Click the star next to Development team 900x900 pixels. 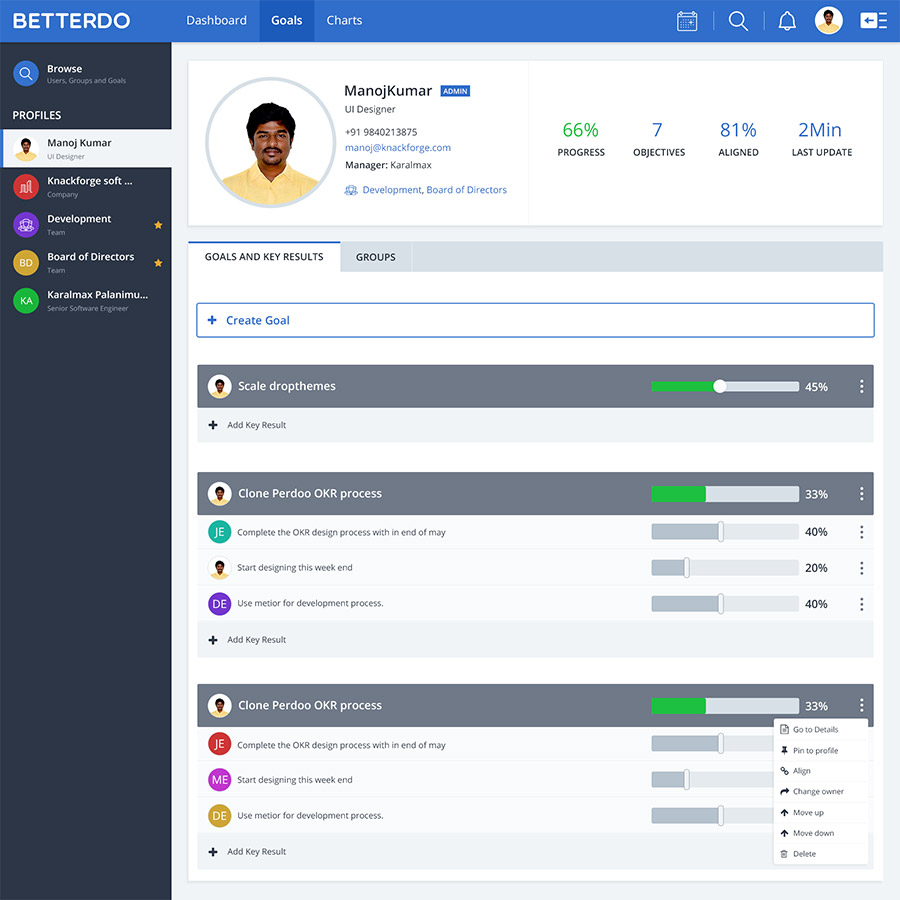(158, 225)
